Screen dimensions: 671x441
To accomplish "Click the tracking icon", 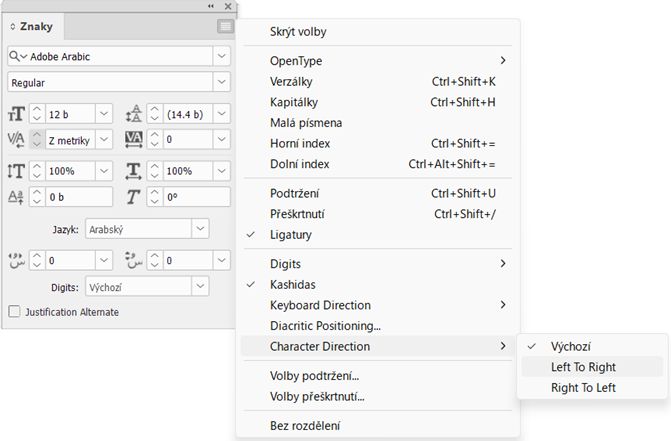I will click(134, 139).
